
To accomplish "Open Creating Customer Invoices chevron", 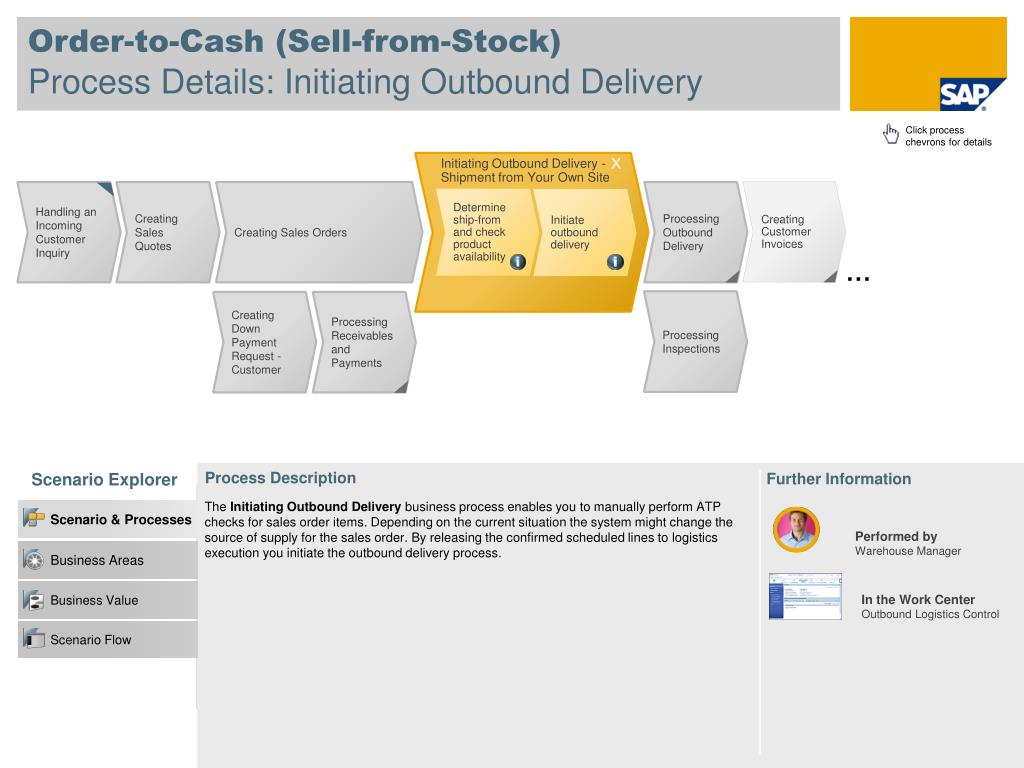I will coord(793,232).
